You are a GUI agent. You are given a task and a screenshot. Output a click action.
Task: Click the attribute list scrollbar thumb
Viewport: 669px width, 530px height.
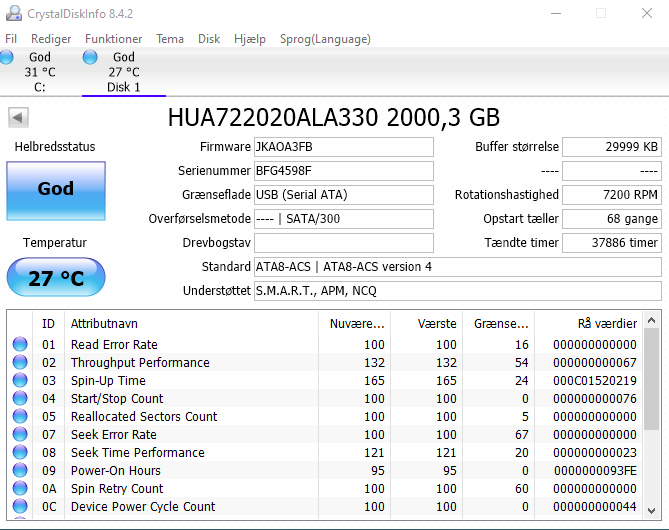652,379
